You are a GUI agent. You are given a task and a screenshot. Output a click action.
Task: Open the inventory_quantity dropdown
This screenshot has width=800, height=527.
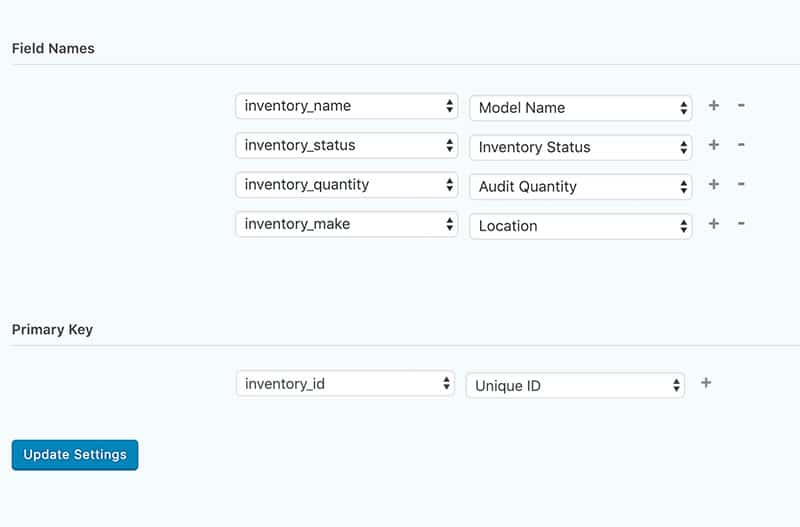(346, 185)
